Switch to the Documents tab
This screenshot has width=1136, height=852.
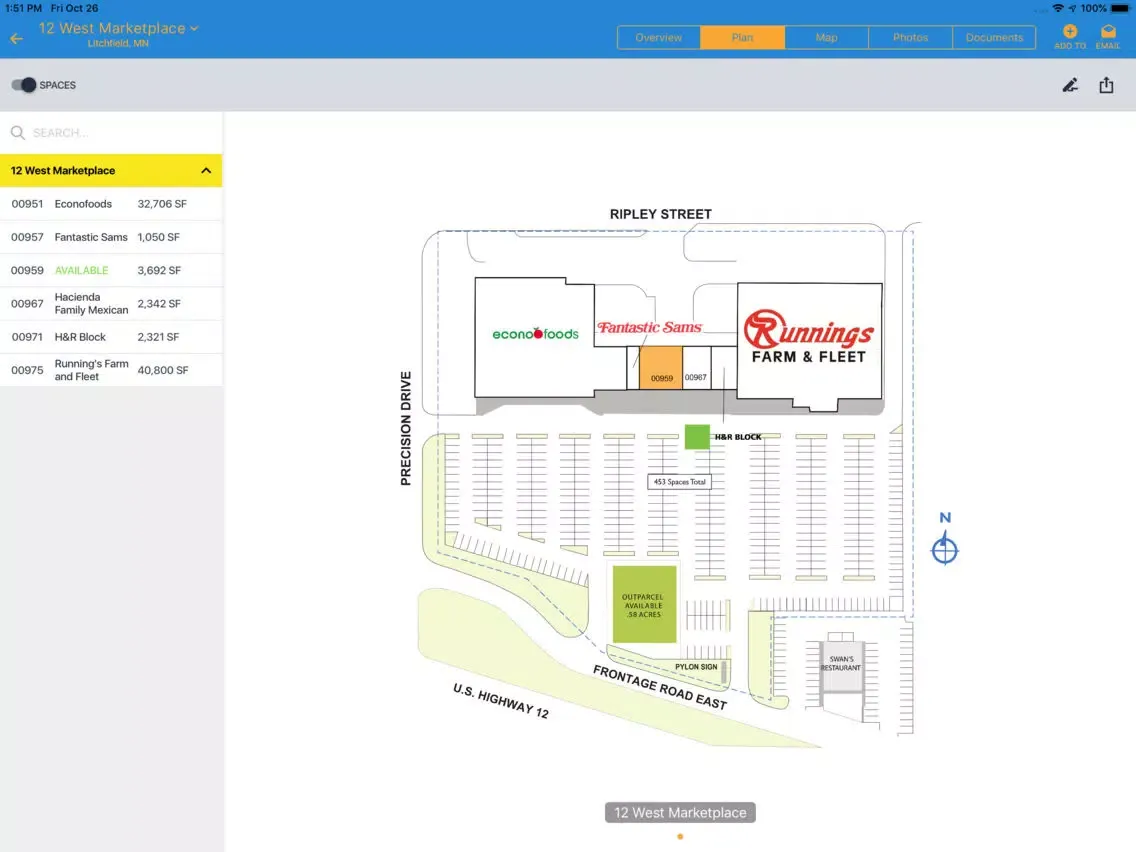click(994, 38)
